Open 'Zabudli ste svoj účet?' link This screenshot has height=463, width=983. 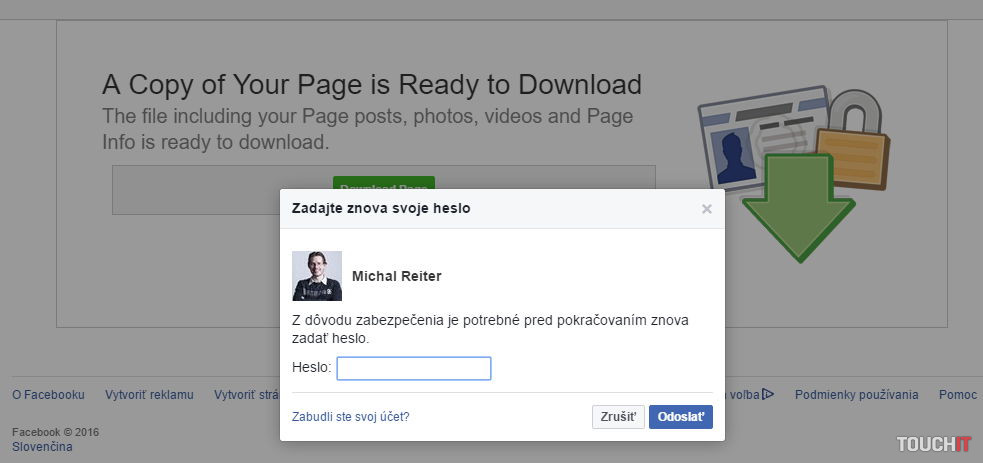pos(350,417)
